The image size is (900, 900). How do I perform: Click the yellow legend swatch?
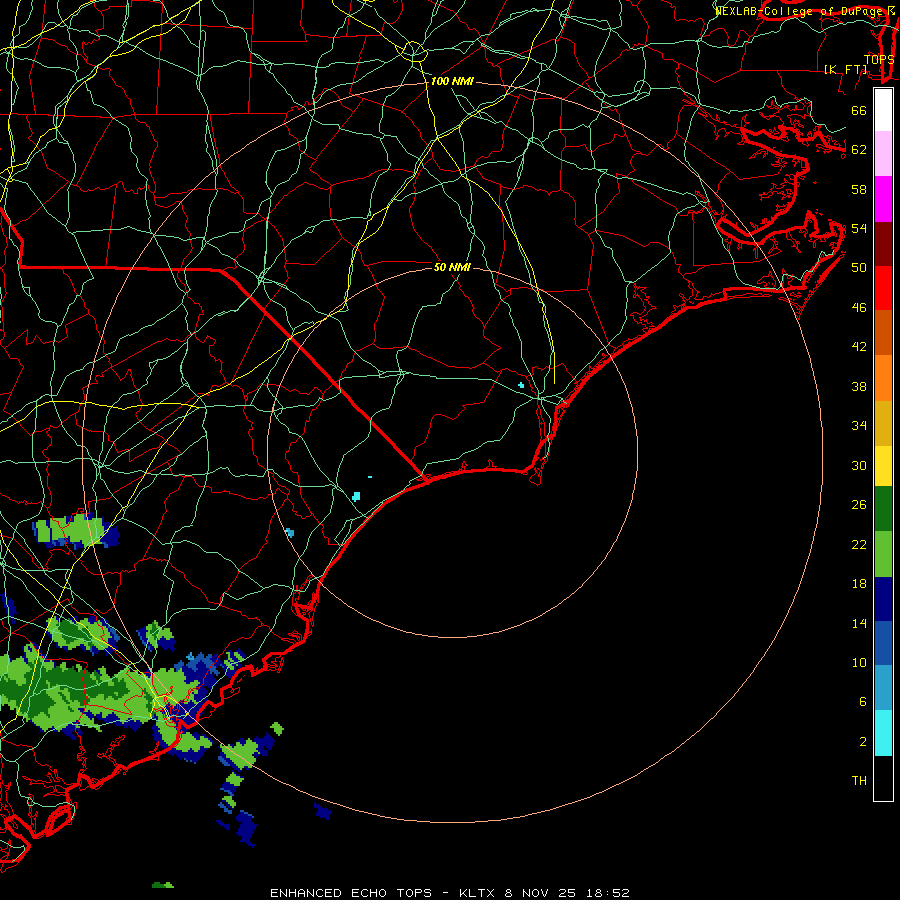(x=883, y=465)
